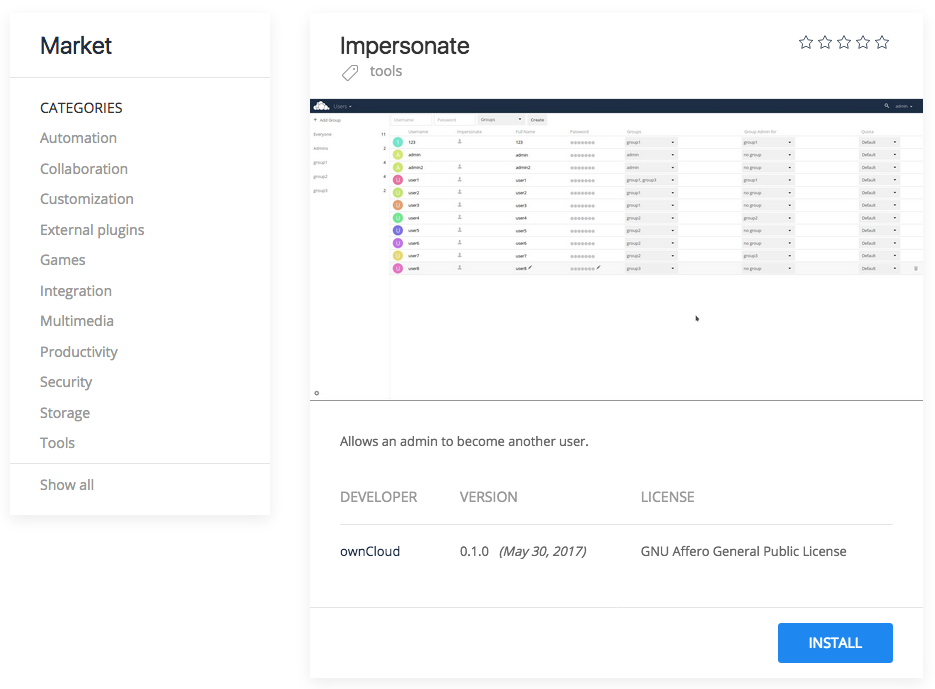
Task: Open the Users app menu in the preview
Action: pos(340,105)
